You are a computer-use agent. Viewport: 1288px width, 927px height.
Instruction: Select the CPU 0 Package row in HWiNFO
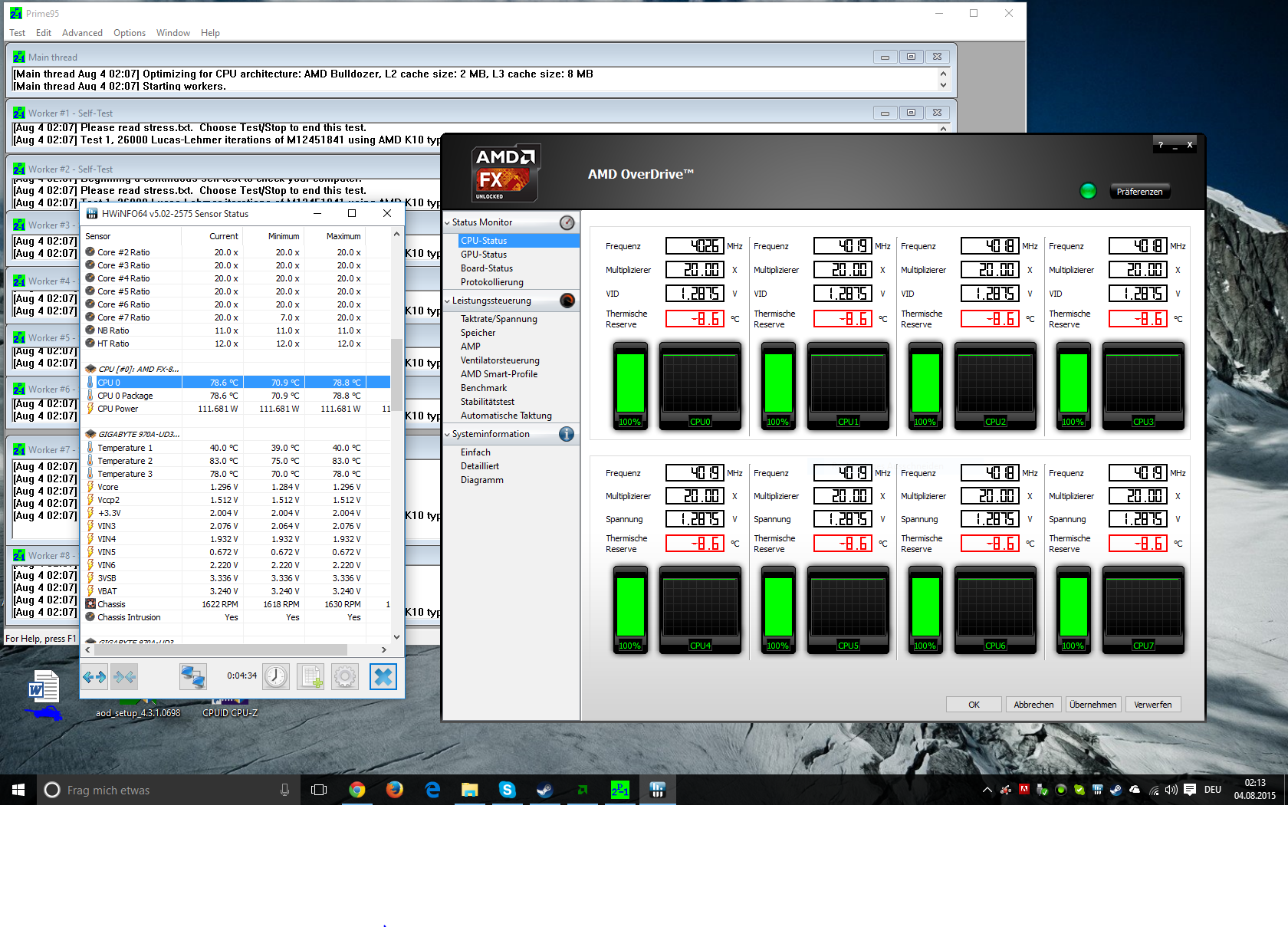[x=236, y=396]
